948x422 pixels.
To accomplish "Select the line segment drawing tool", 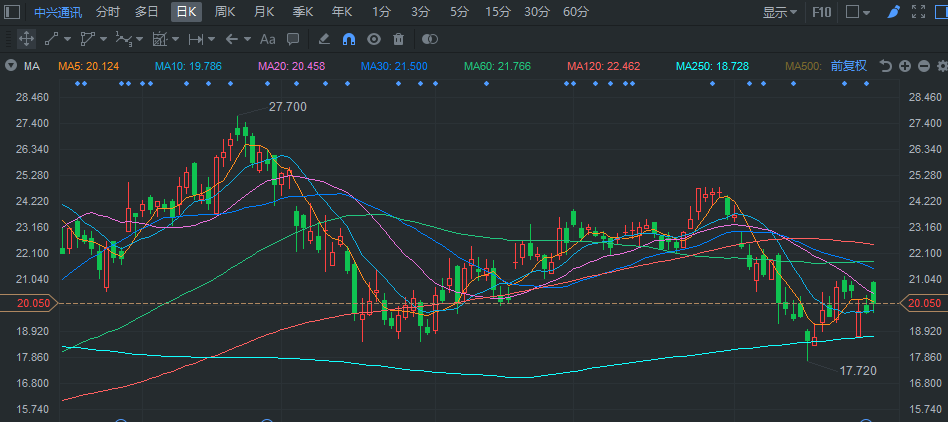I will (x=51, y=39).
